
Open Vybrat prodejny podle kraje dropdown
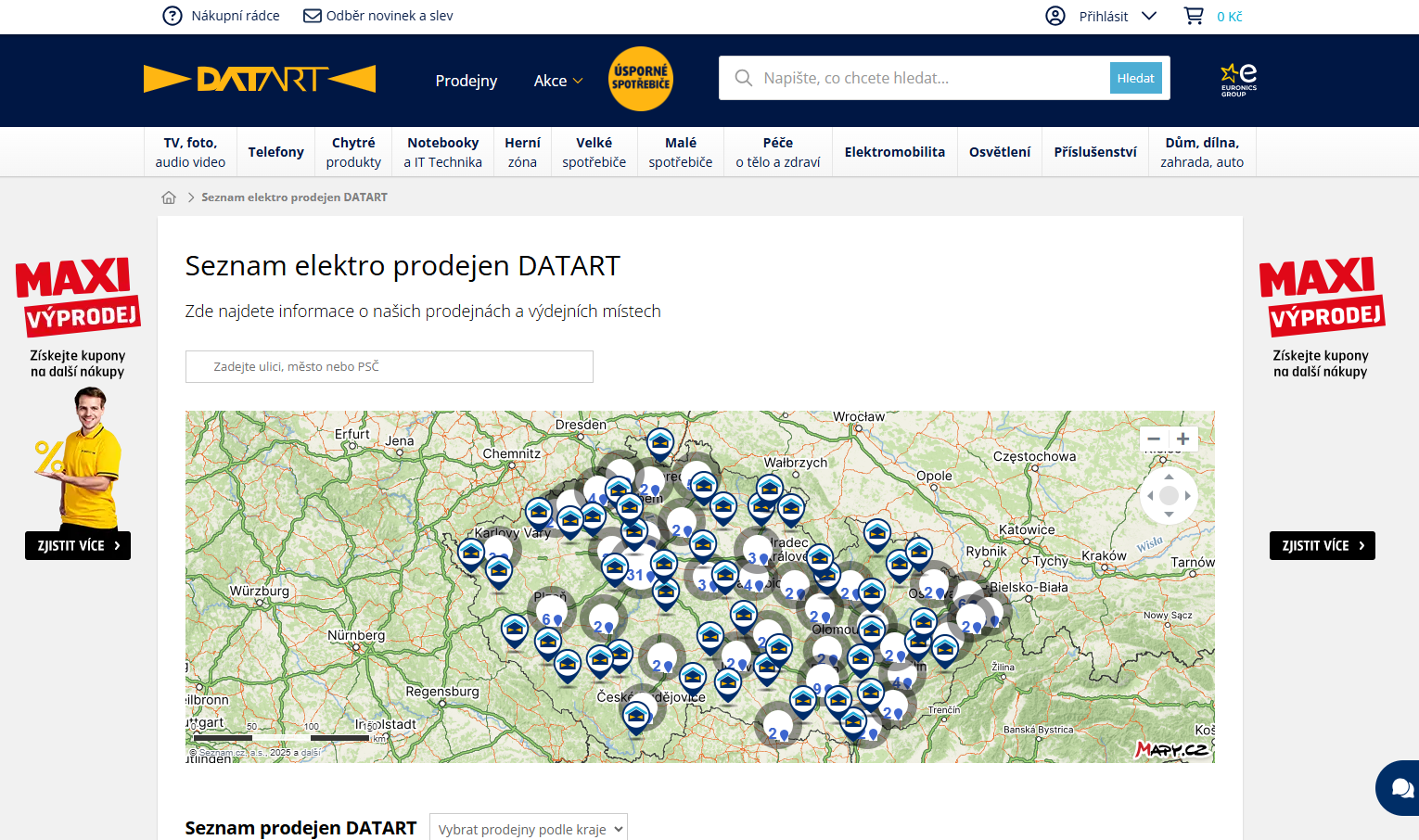coord(529,829)
